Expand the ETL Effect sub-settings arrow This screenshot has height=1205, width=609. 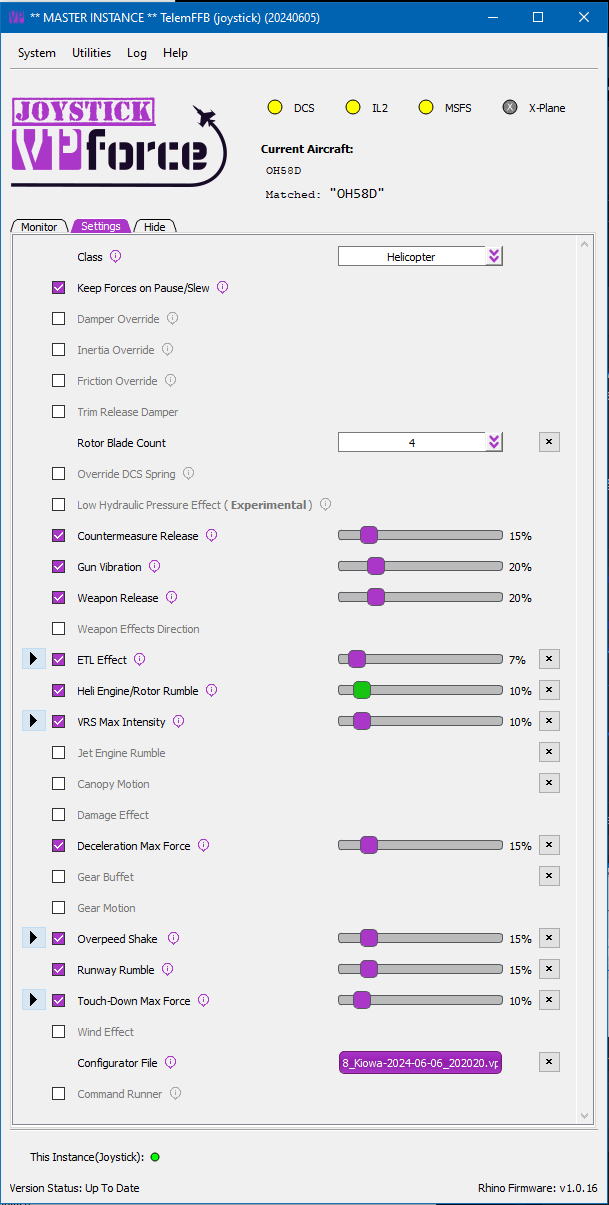coord(33,660)
